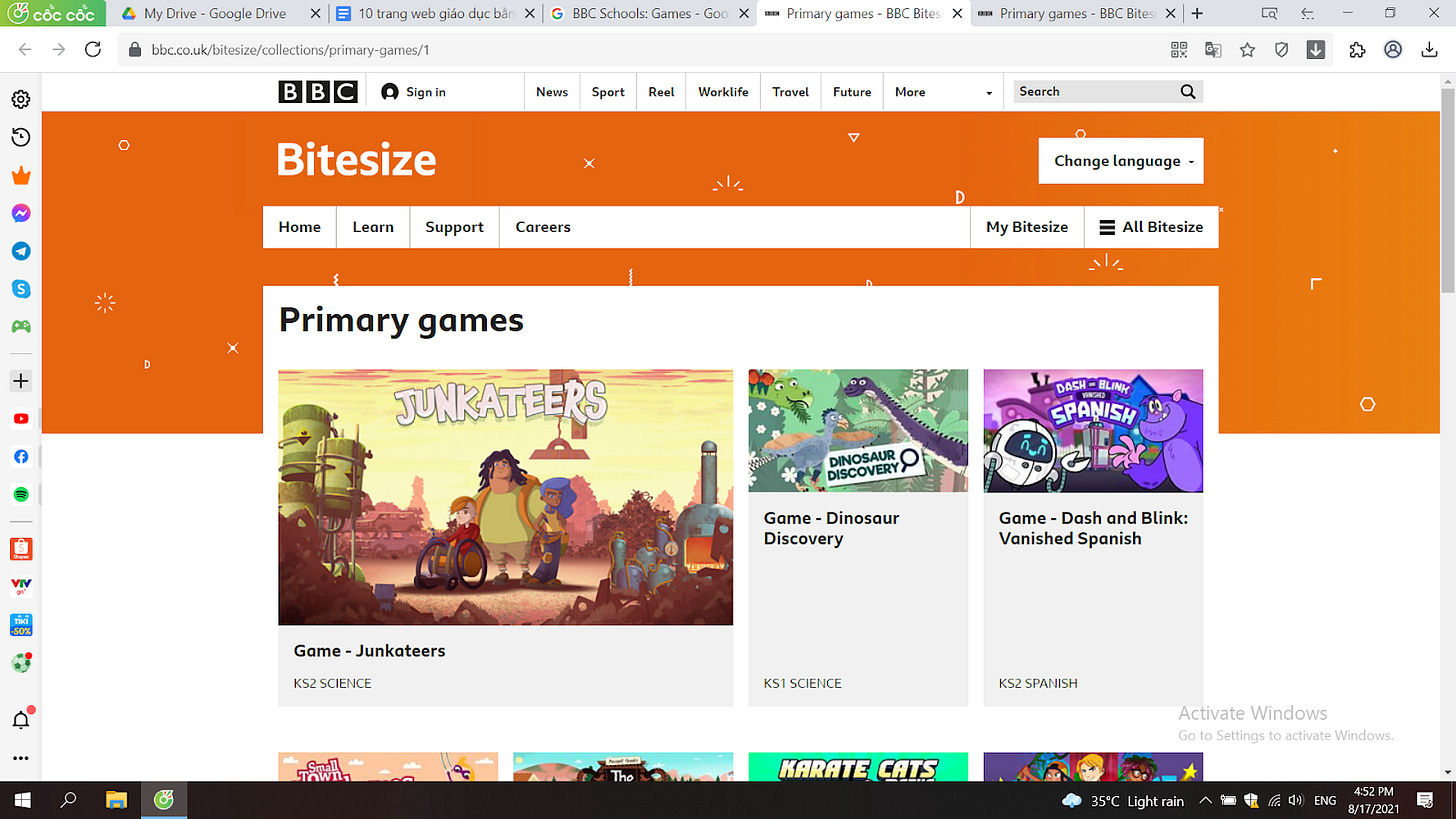Open sidebar settings gear icon
1456x819 pixels.
[x=21, y=99]
